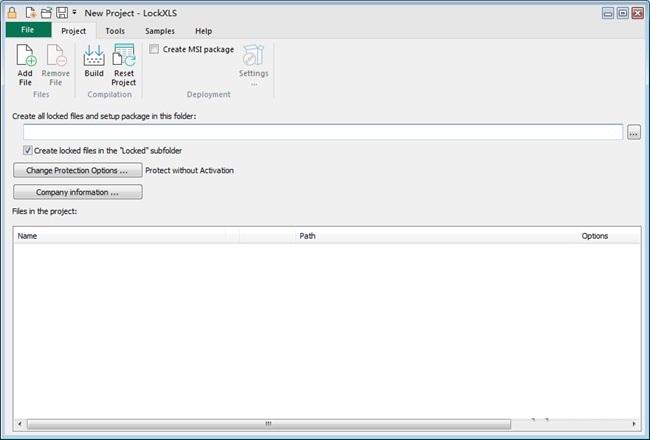
Task: Open Company information dialog
Action: [78, 192]
